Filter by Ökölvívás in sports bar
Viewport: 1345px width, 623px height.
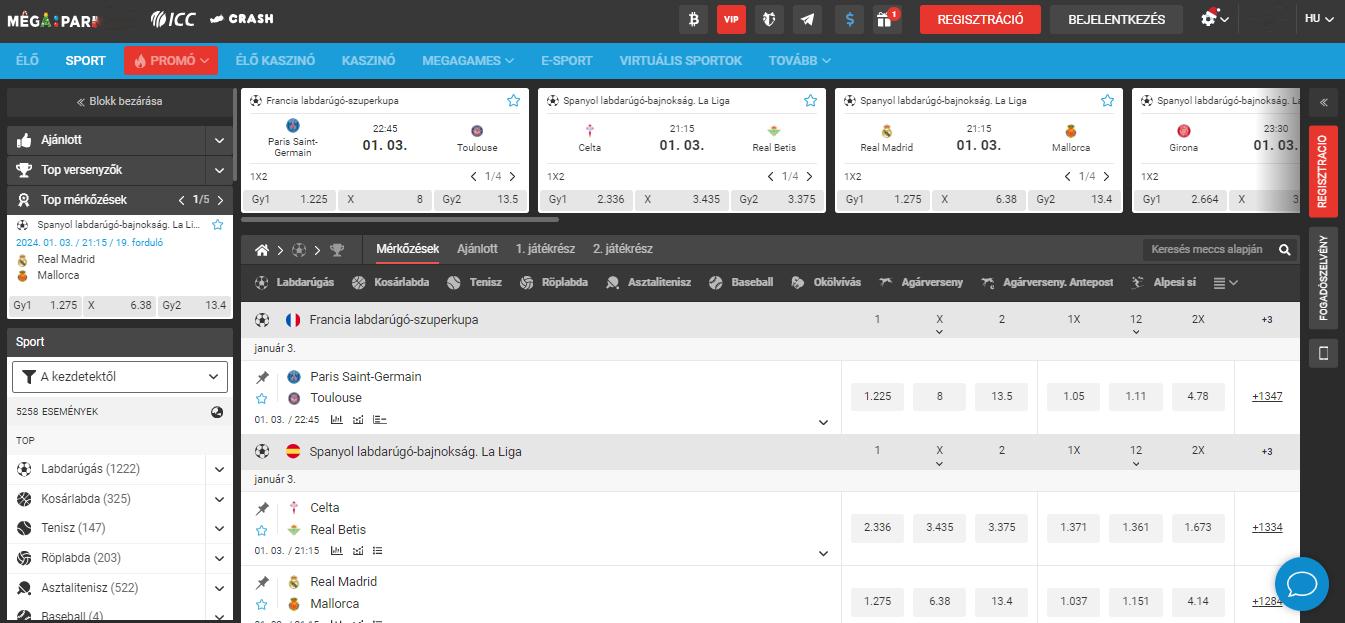coord(826,283)
